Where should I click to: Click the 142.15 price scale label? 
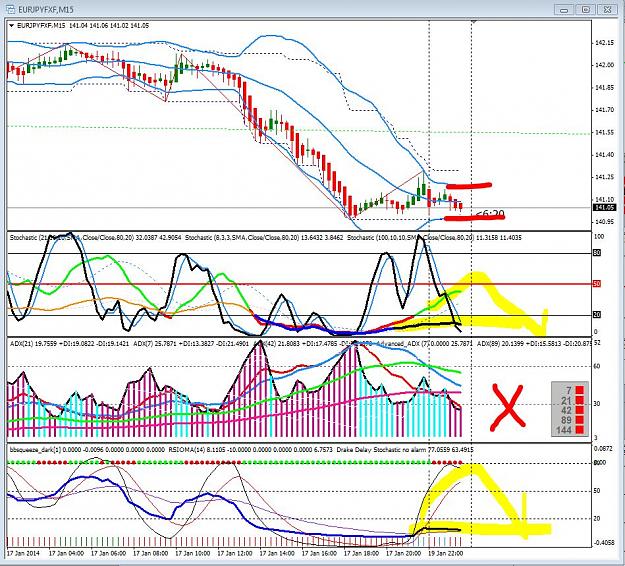click(604, 43)
